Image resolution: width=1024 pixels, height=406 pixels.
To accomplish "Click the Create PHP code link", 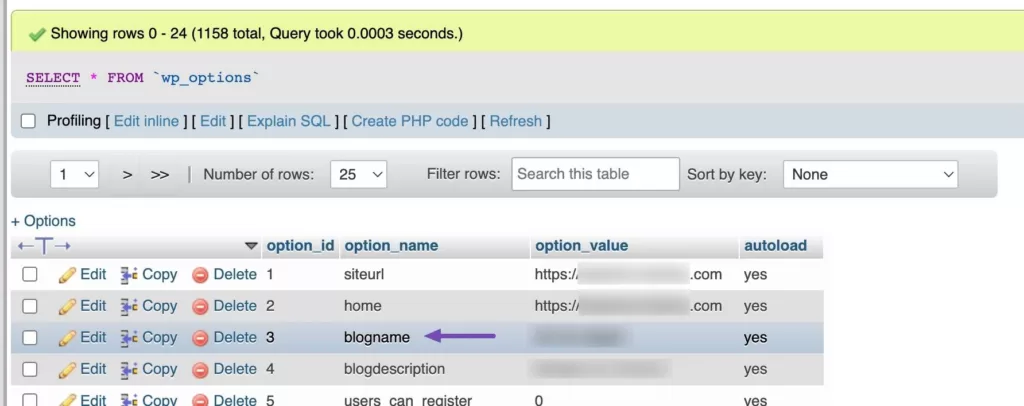I will 409,121.
